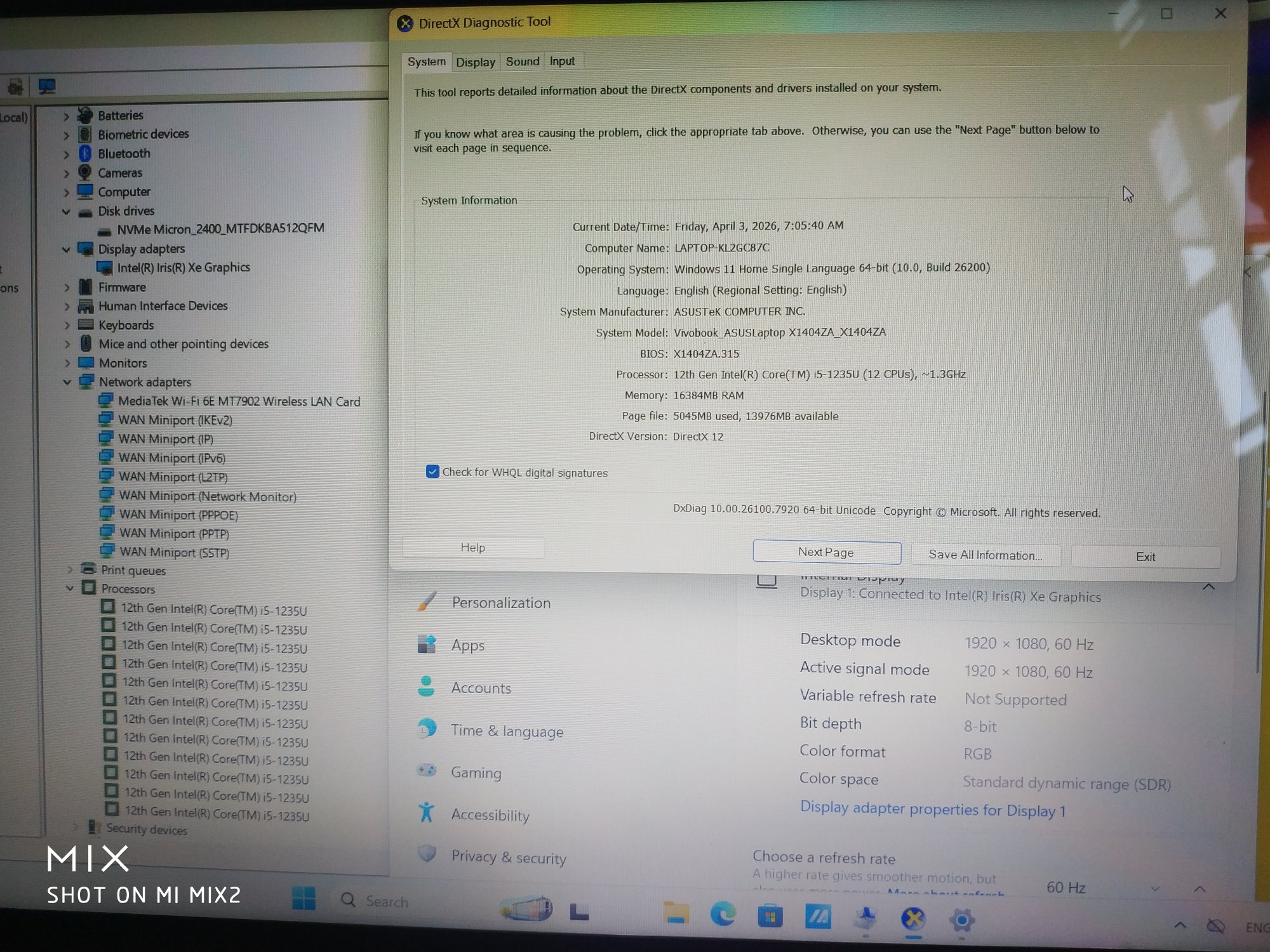Click the scan for hardware changes toolbar icon
The height and width of the screenshot is (952, 1270).
[x=46, y=86]
